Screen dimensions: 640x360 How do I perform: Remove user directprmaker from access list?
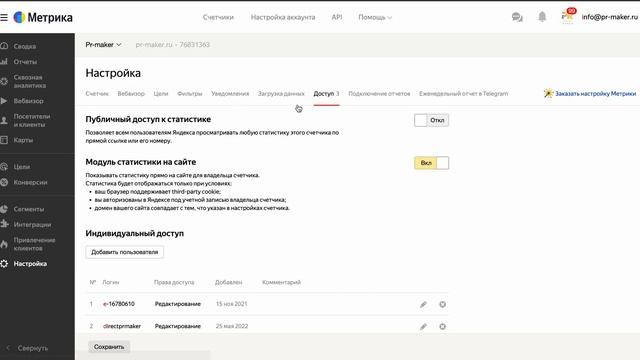point(442,326)
